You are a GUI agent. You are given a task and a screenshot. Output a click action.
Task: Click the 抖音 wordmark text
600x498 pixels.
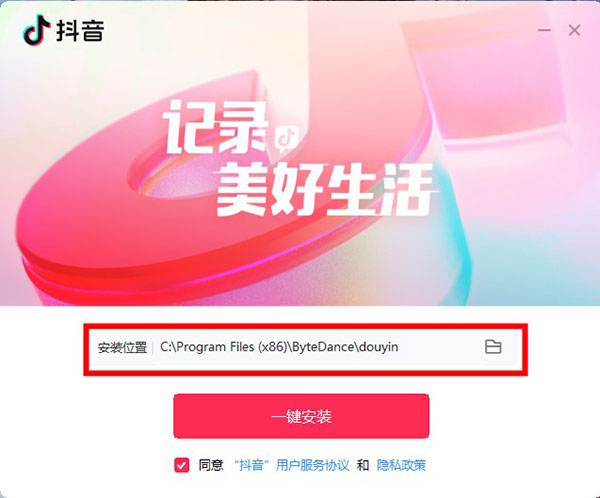(80, 30)
